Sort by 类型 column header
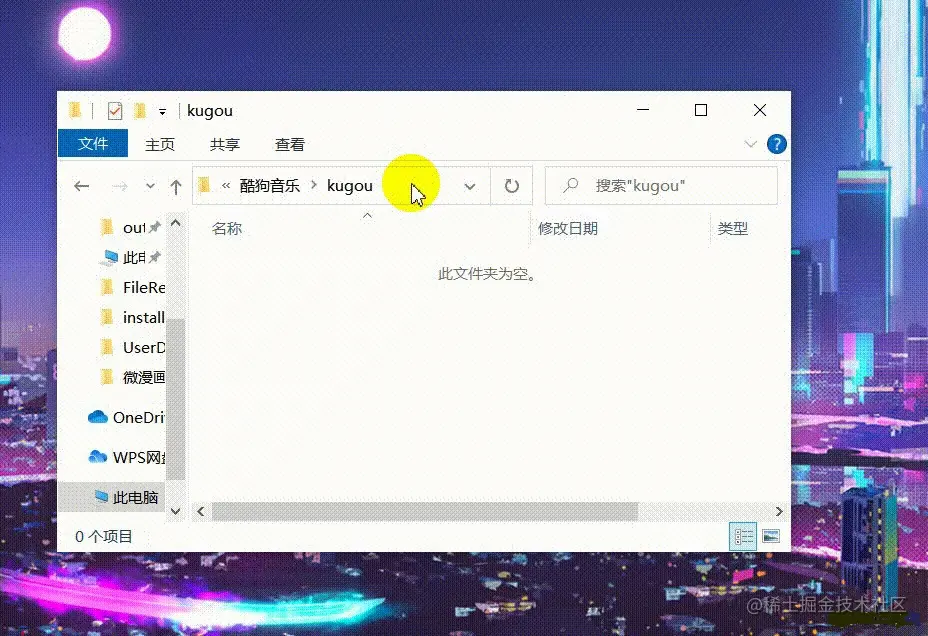This screenshot has height=636, width=928. tap(733, 228)
